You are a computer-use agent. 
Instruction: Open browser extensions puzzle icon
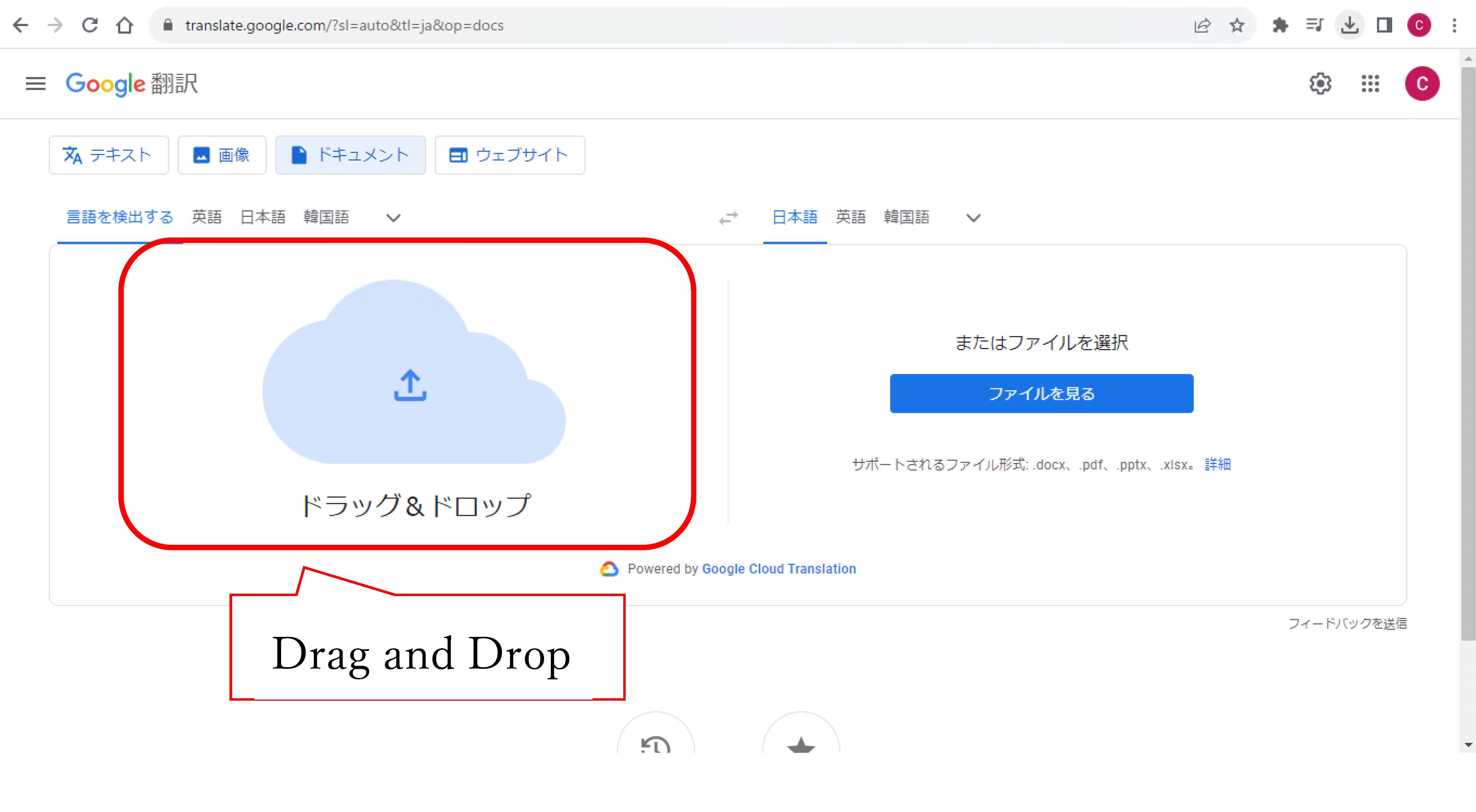(1280, 25)
